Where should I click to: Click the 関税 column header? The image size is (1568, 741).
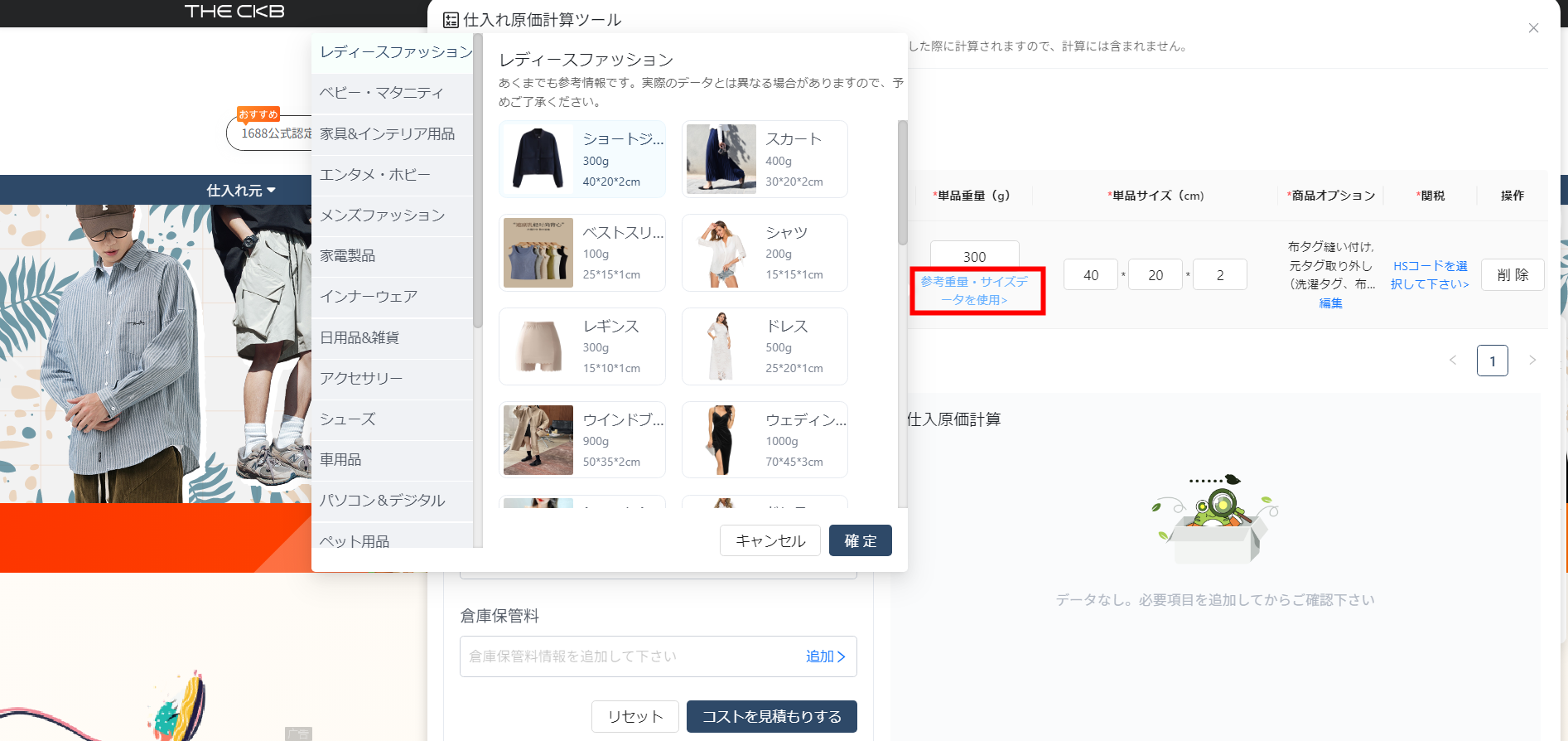(x=1430, y=196)
